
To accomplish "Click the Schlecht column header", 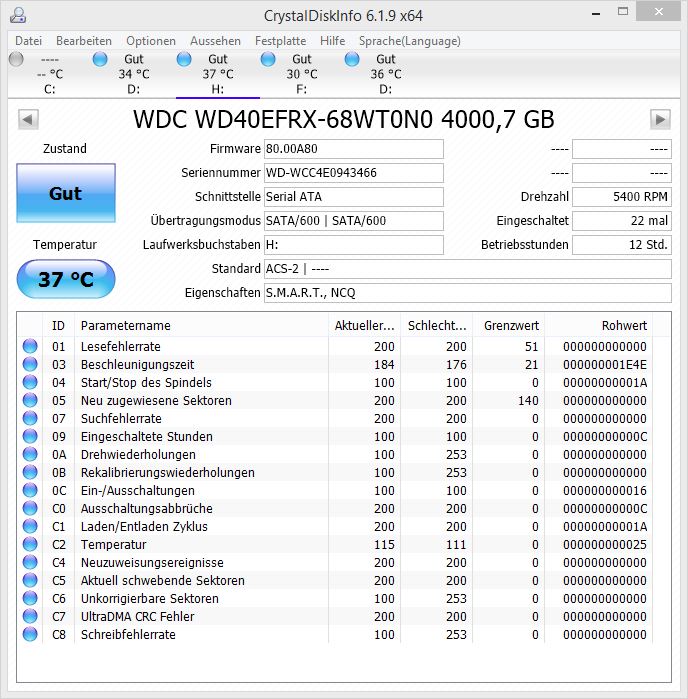I will click(437, 325).
